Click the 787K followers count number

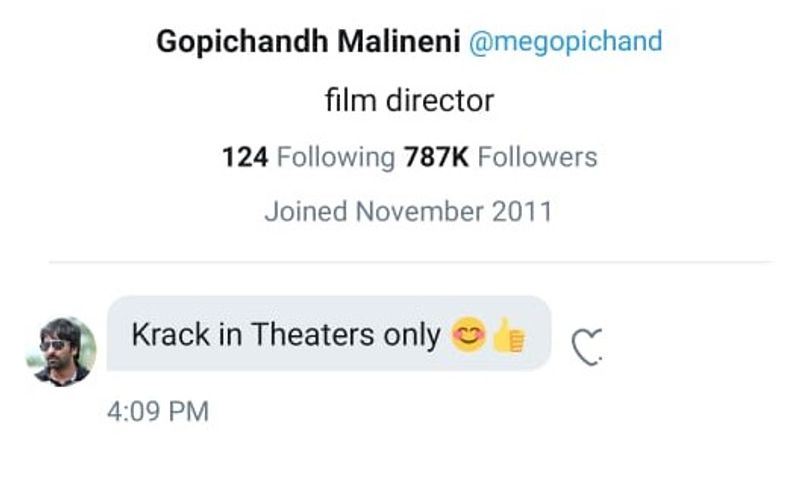pyautogui.click(x=436, y=157)
